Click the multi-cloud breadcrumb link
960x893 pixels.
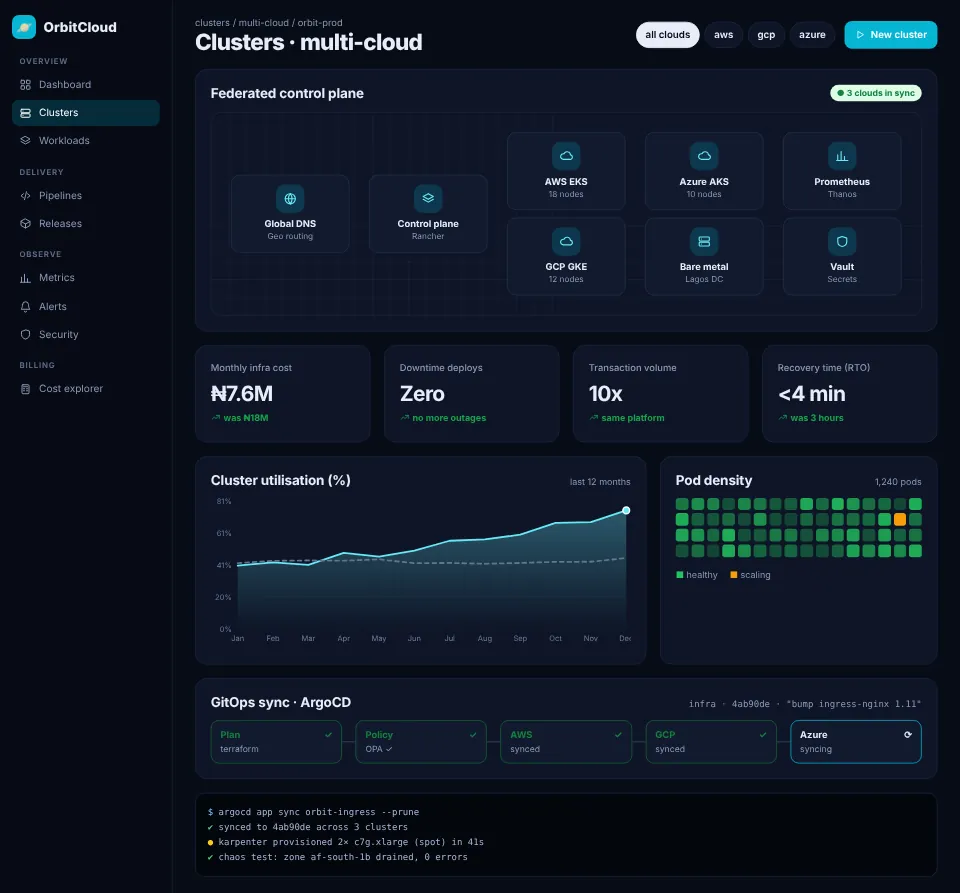point(263,23)
